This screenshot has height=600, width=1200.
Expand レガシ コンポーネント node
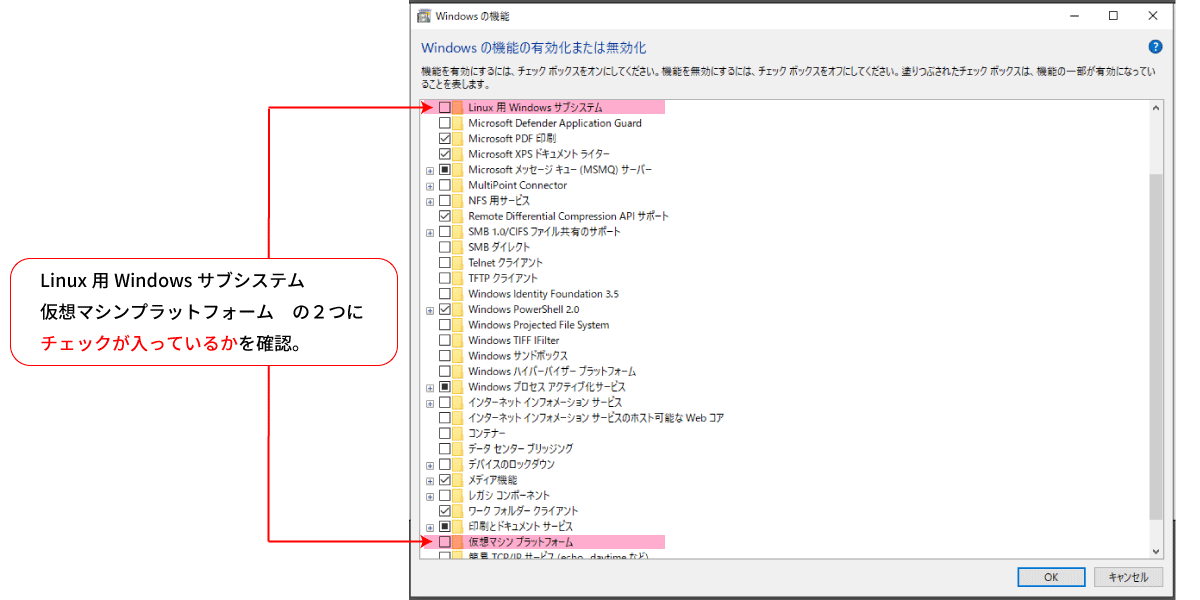coord(430,496)
